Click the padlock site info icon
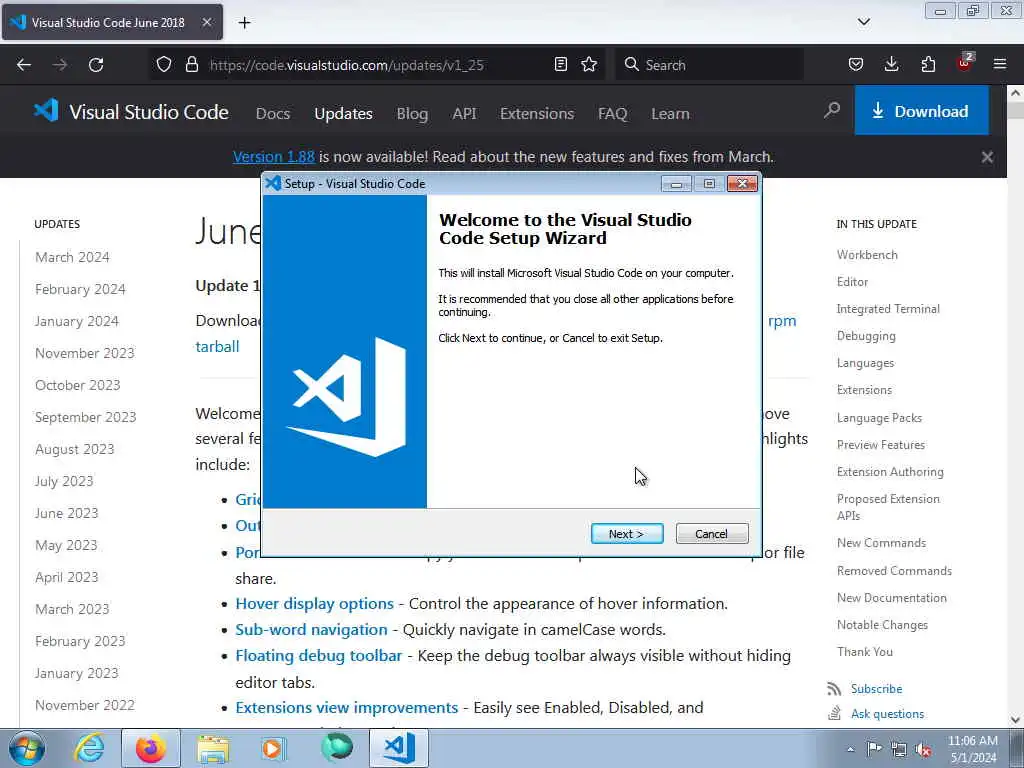Screen dimensions: 1024x768 coord(191,65)
